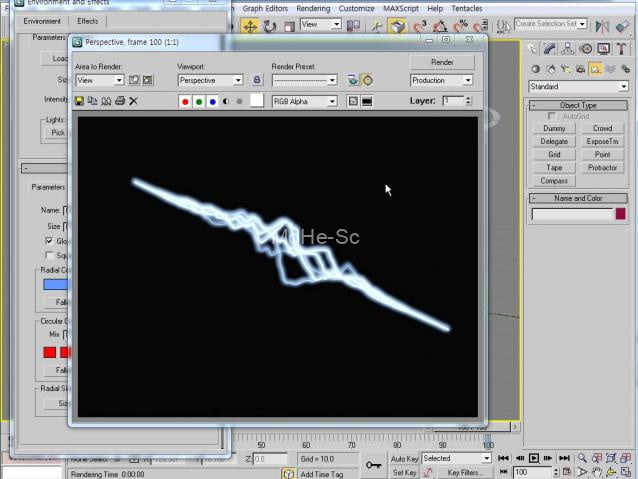Switch to the Effects tab

(88, 21)
